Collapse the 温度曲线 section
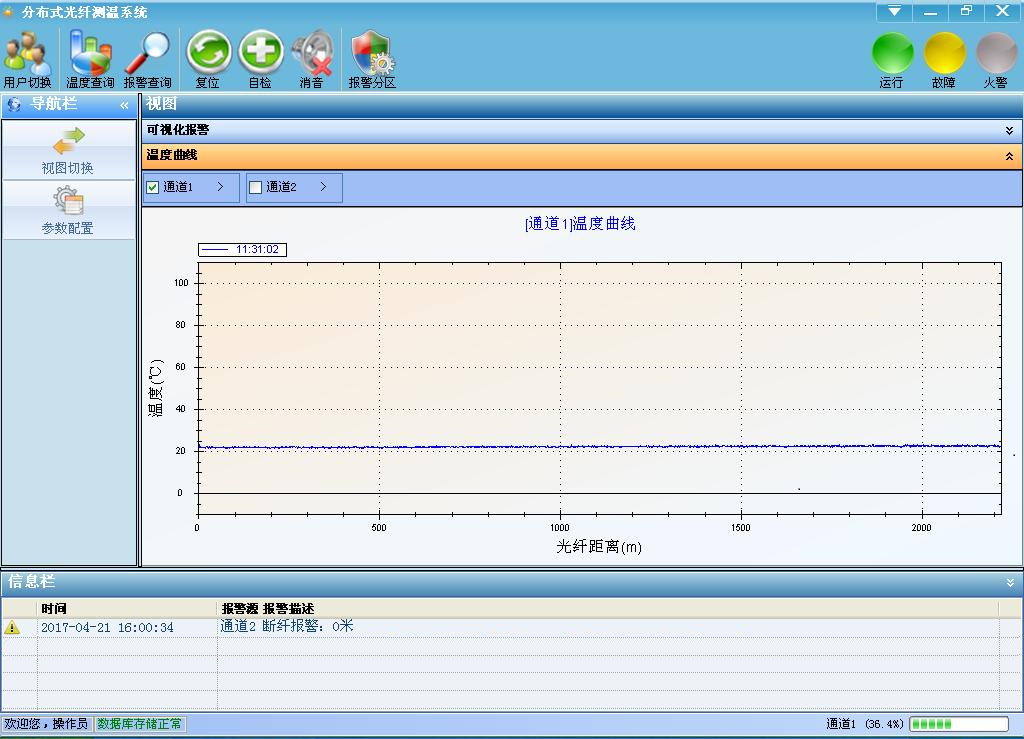Viewport: 1024px width, 739px height. [x=1009, y=156]
